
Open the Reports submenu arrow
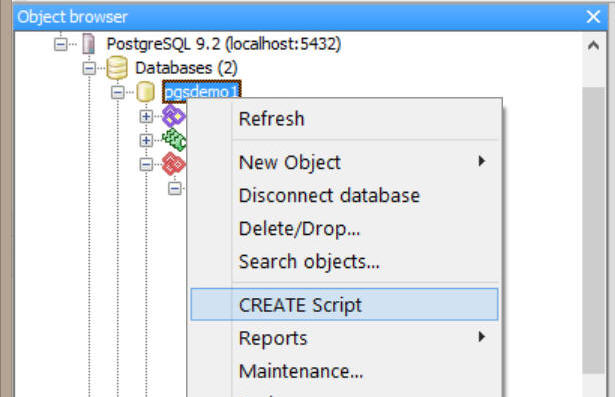481,336
